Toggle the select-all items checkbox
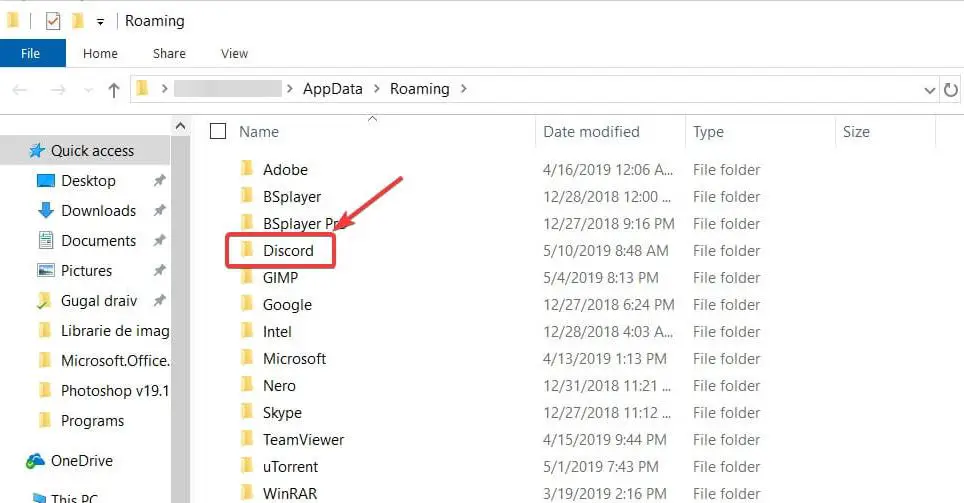Screen dimensions: 964x503 click(x=218, y=131)
